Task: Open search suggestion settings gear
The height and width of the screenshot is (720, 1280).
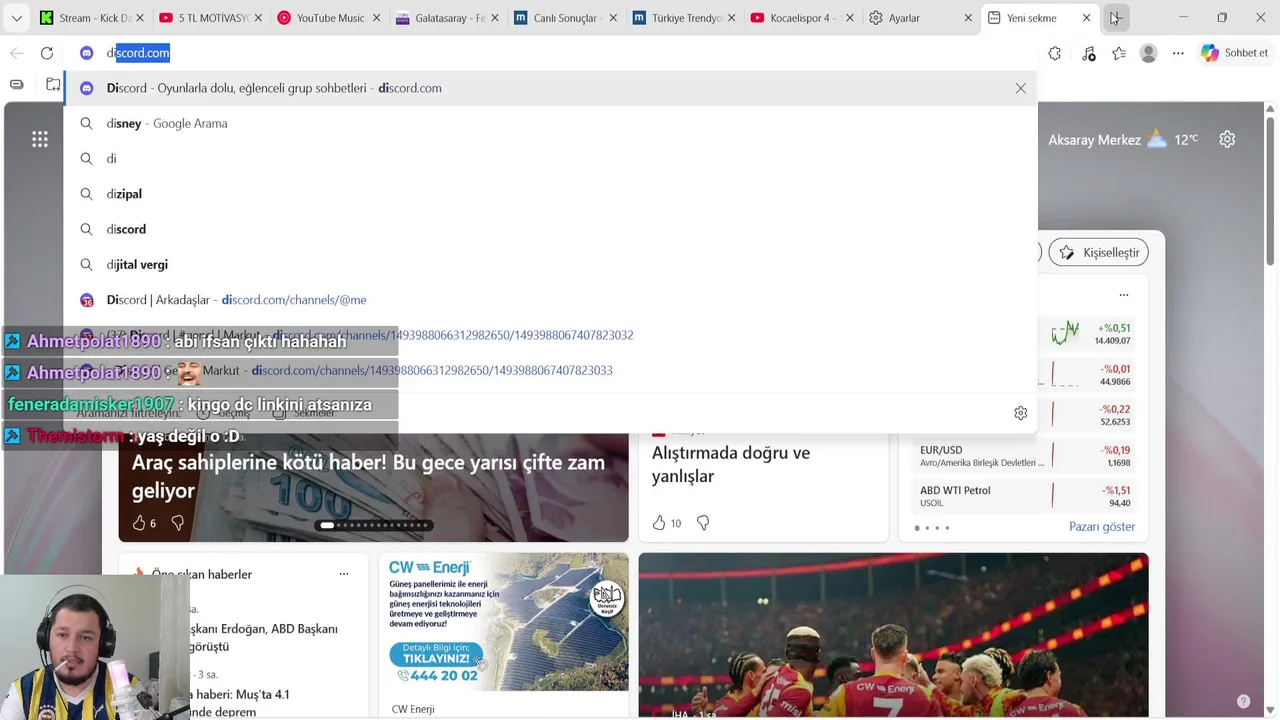Action: (x=1020, y=413)
